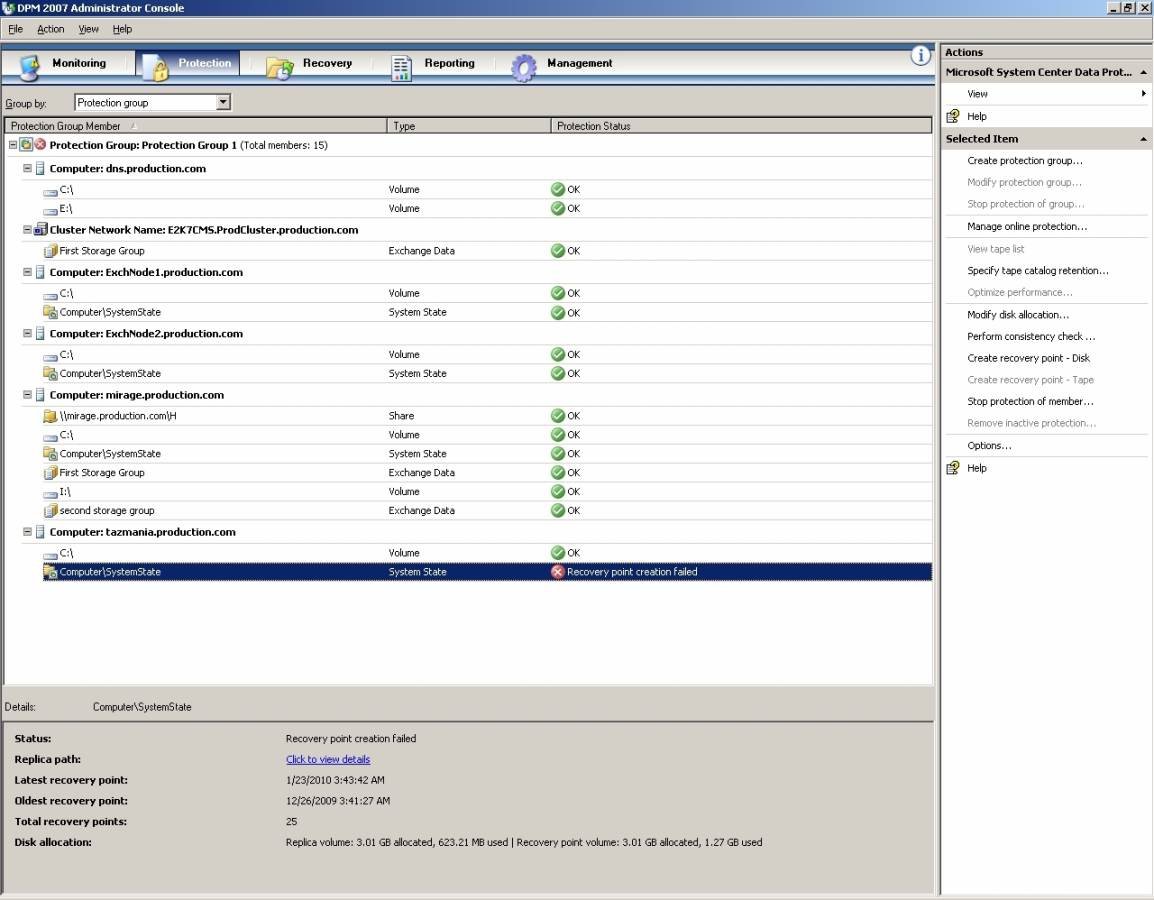
Task: Collapse the dns.production.com computer node
Action: (x=28, y=168)
